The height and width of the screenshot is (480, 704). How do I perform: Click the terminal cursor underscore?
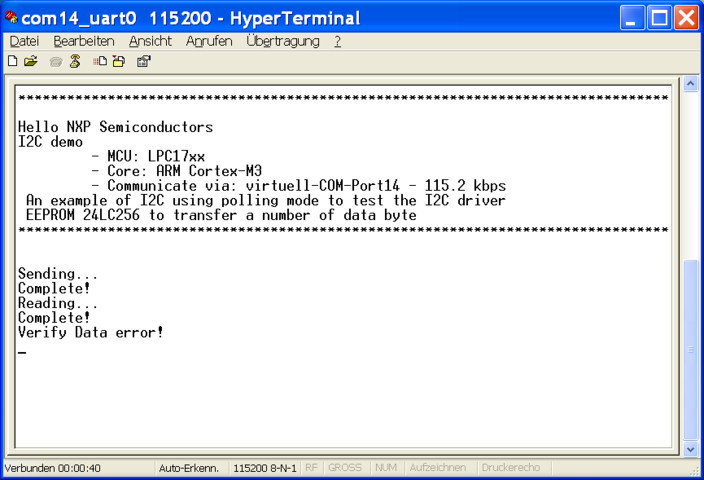pyautogui.click(x=22, y=353)
